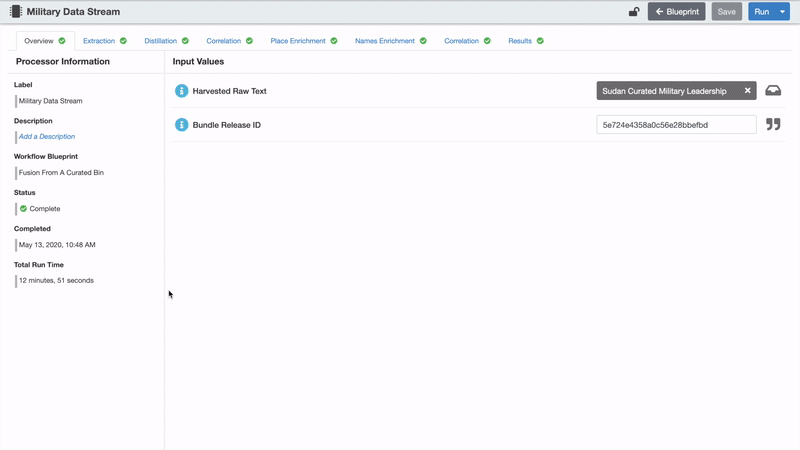
Task: Click the Harvested Raw Text label
Action: click(x=230, y=91)
